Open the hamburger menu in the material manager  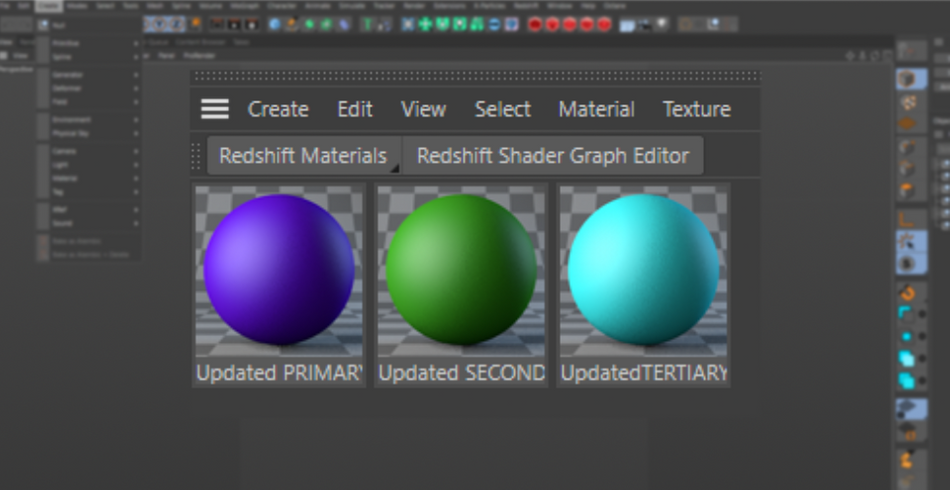214,109
